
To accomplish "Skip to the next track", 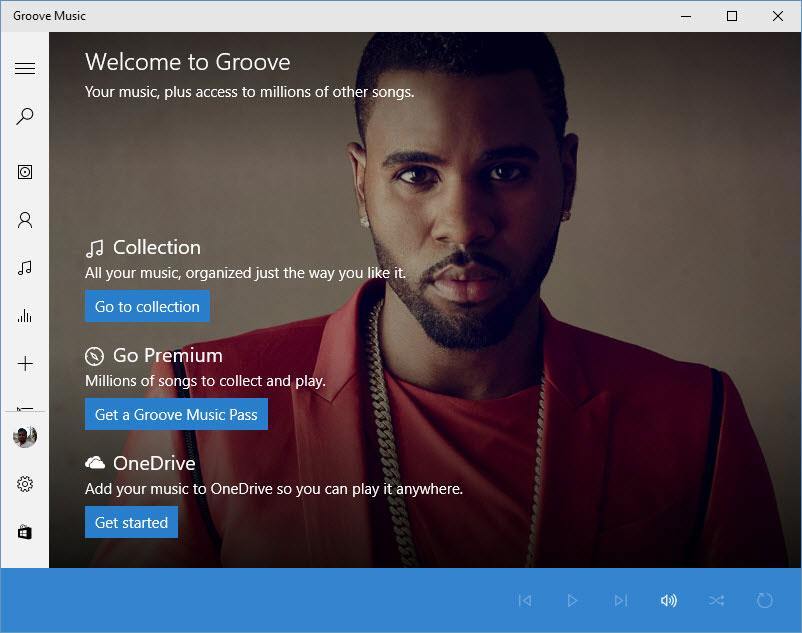I will tap(621, 600).
